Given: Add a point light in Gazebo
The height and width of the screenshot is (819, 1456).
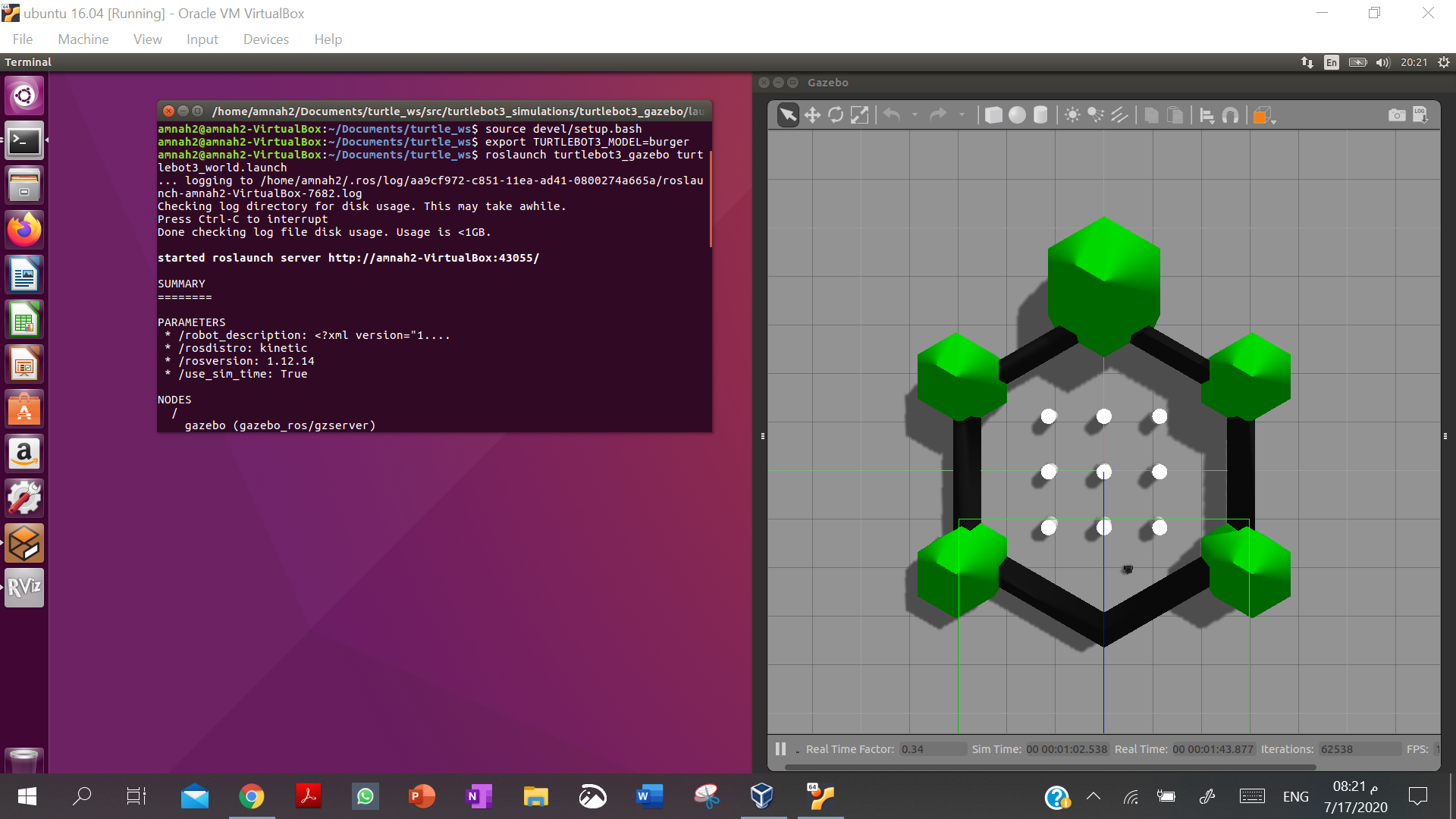Looking at the screenshot, I should 1072,115.
